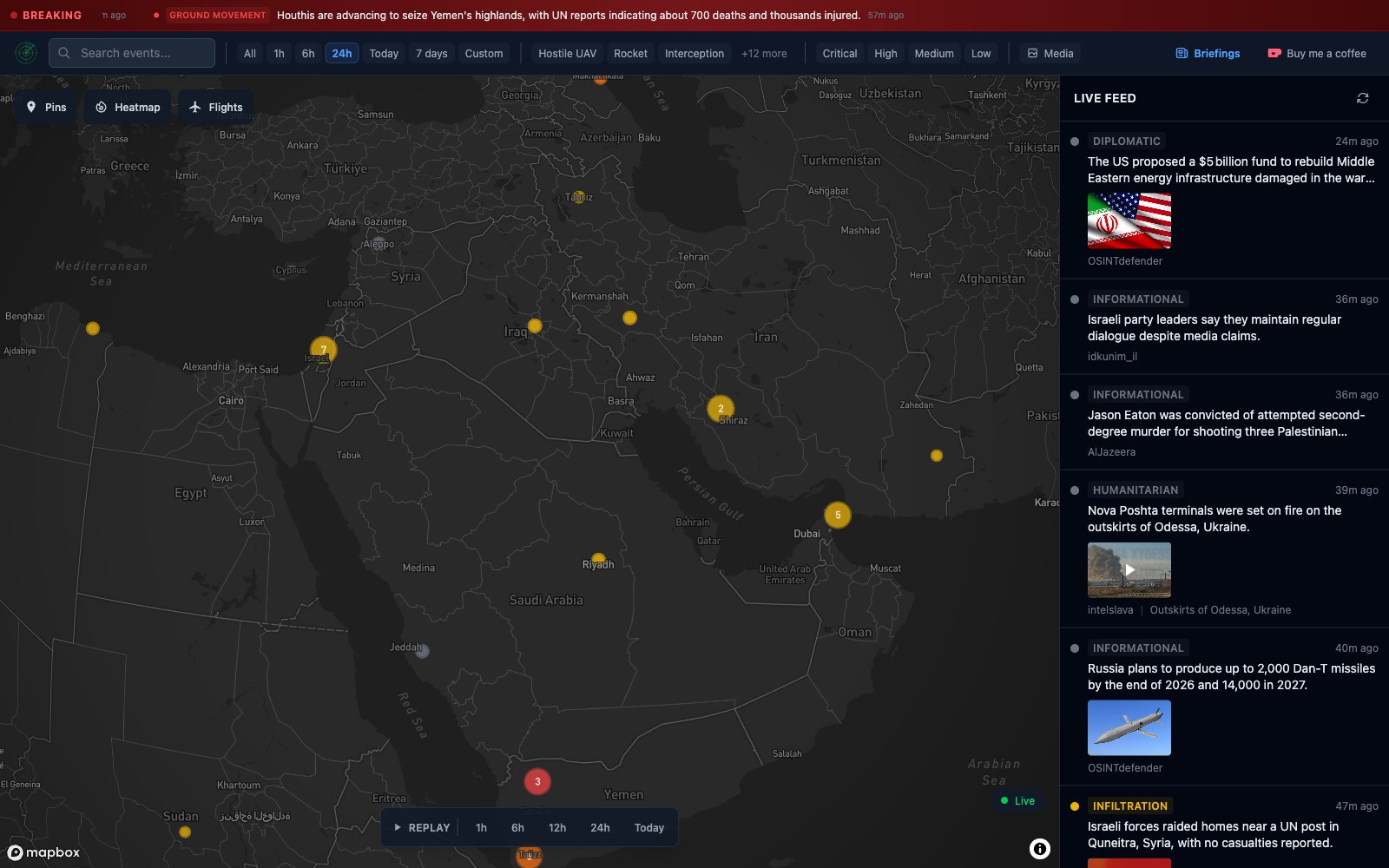The image size is (1389, 868).
Task: Open the Mapbox logo link
Action: 43,852
